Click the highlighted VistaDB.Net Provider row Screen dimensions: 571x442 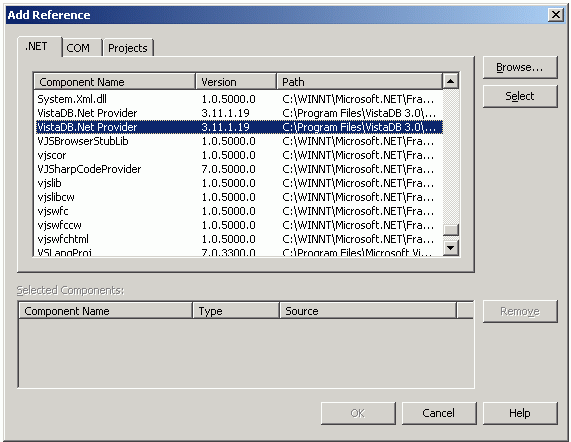click(239, 127)
